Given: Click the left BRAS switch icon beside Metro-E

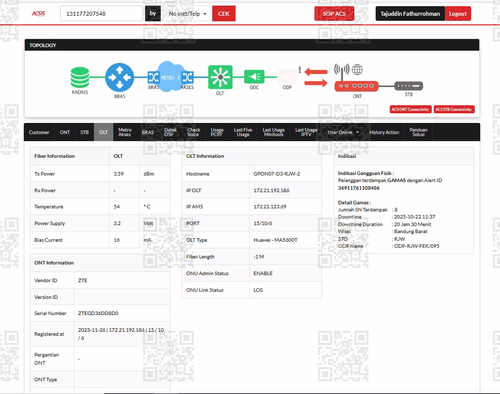Looking at the screenshot, I should 153,77.
